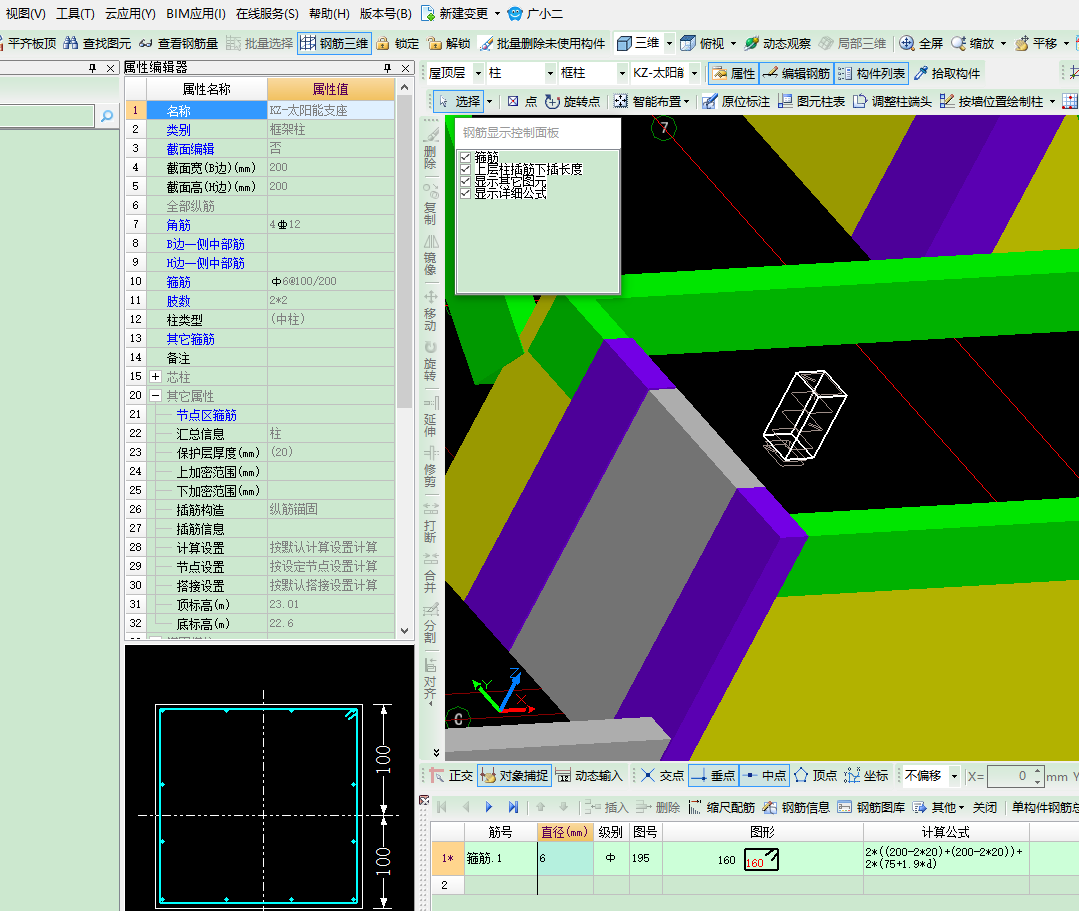This screenshot has width=1079, height=911.
Task: Click 图元柱表 tool
Action: click(811, 101)
